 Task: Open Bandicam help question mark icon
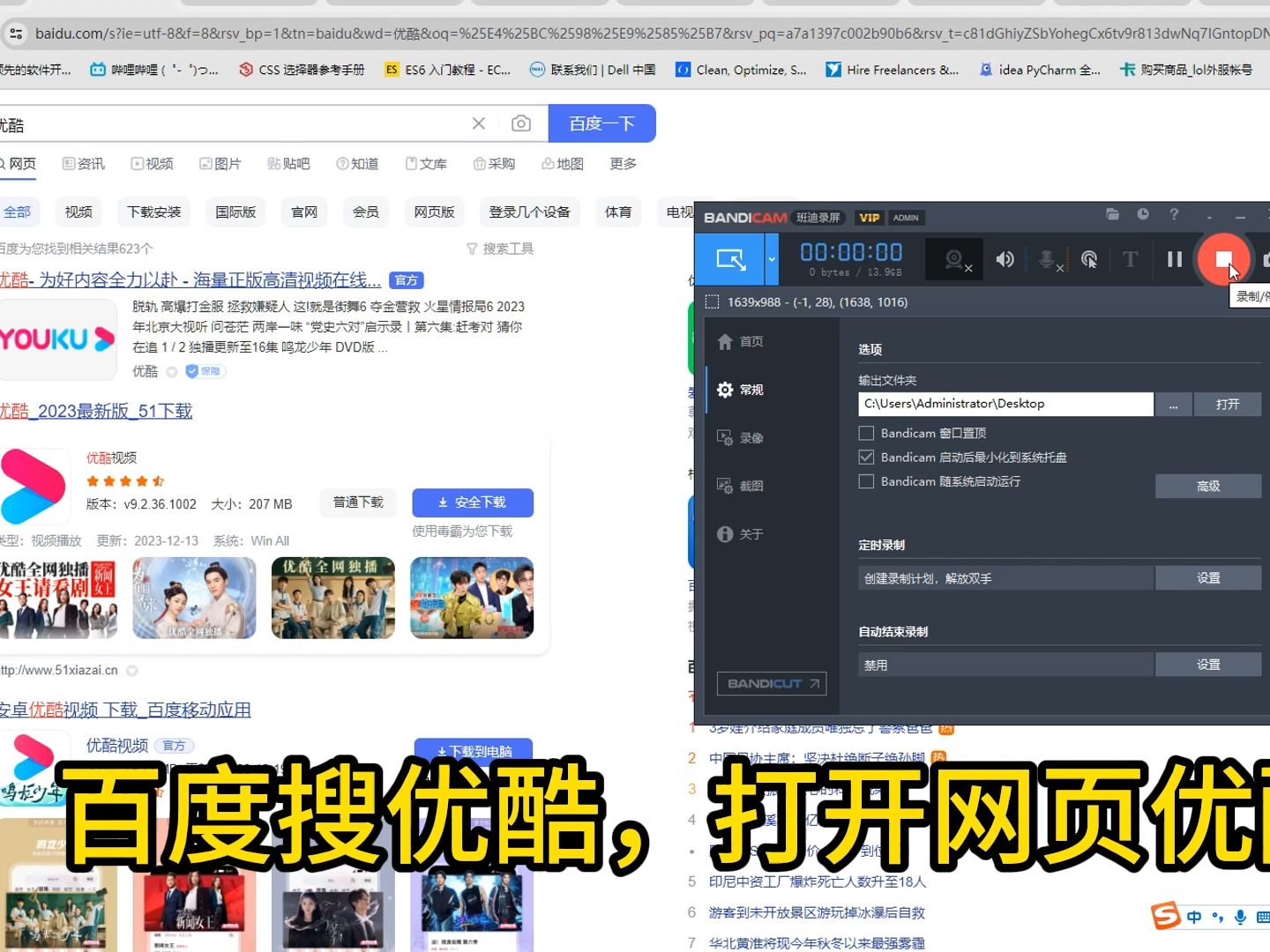pos(1174,214)
